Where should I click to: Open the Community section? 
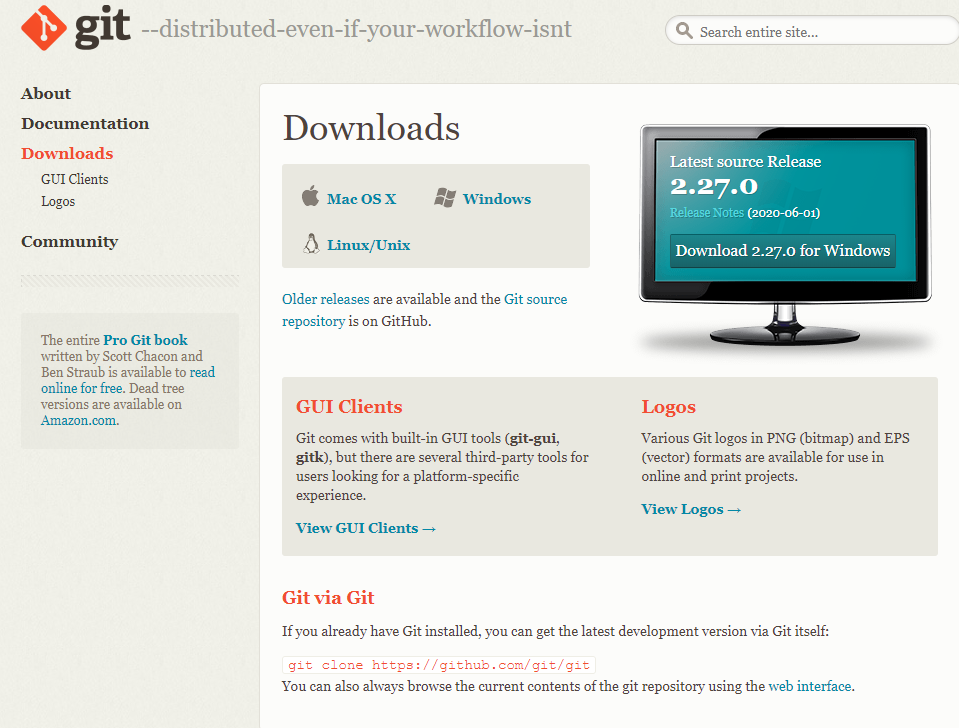pyautogui.click(x=70, y=242)
